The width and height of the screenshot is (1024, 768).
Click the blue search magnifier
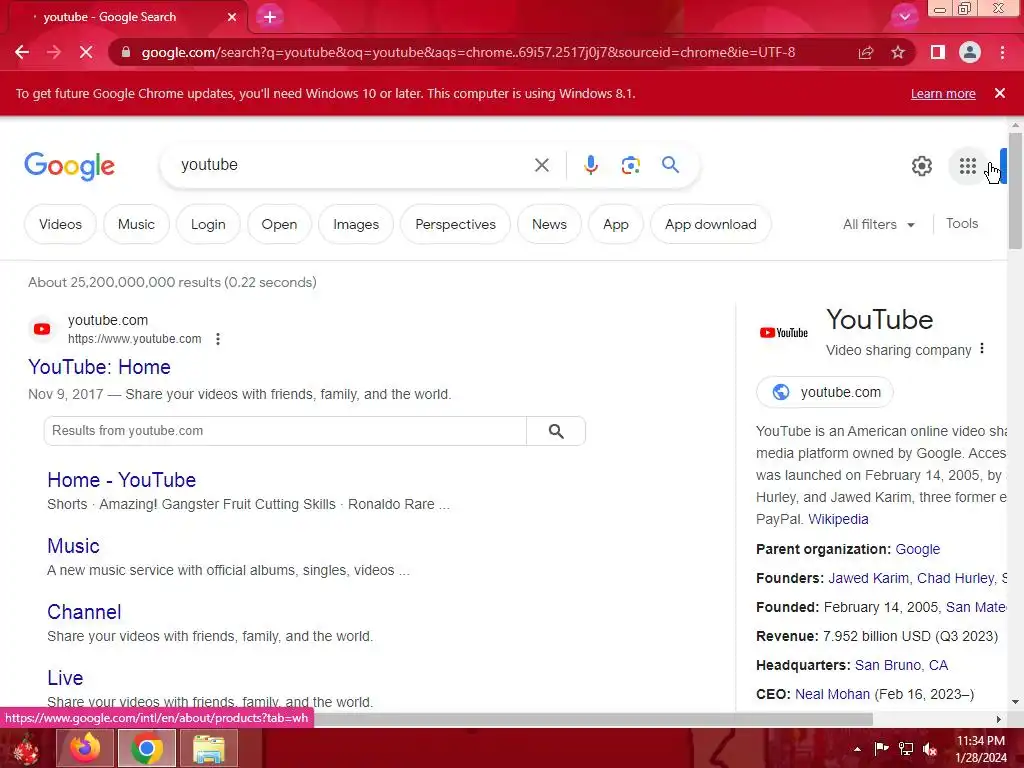[670, 165]
